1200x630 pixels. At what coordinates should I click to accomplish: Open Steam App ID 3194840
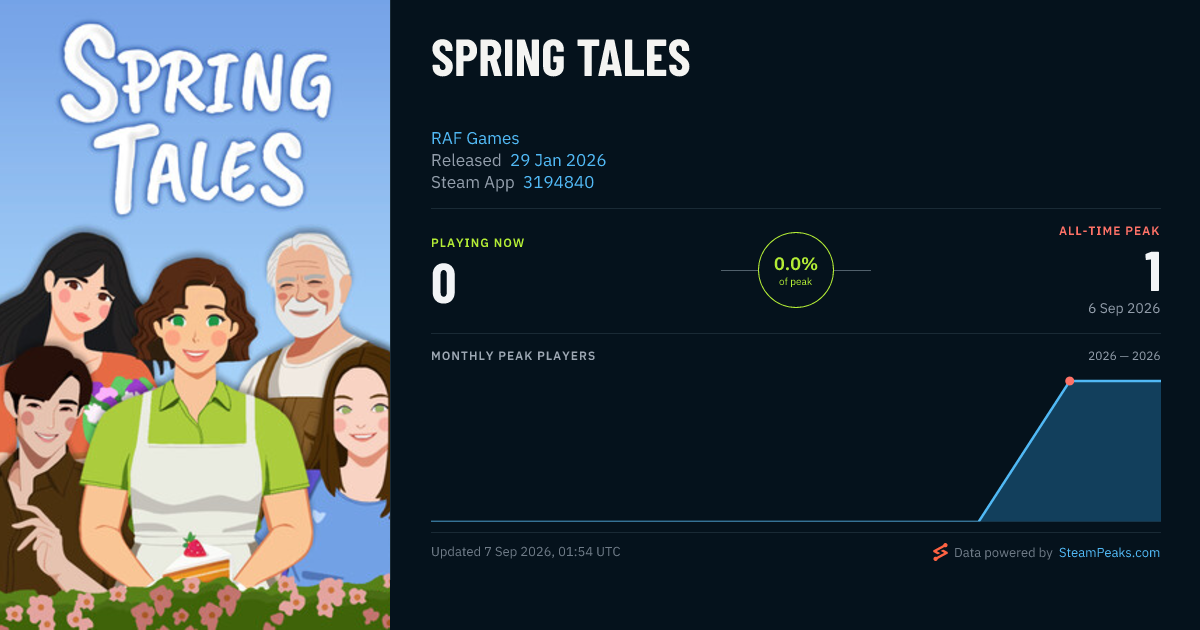coord(558,182)
